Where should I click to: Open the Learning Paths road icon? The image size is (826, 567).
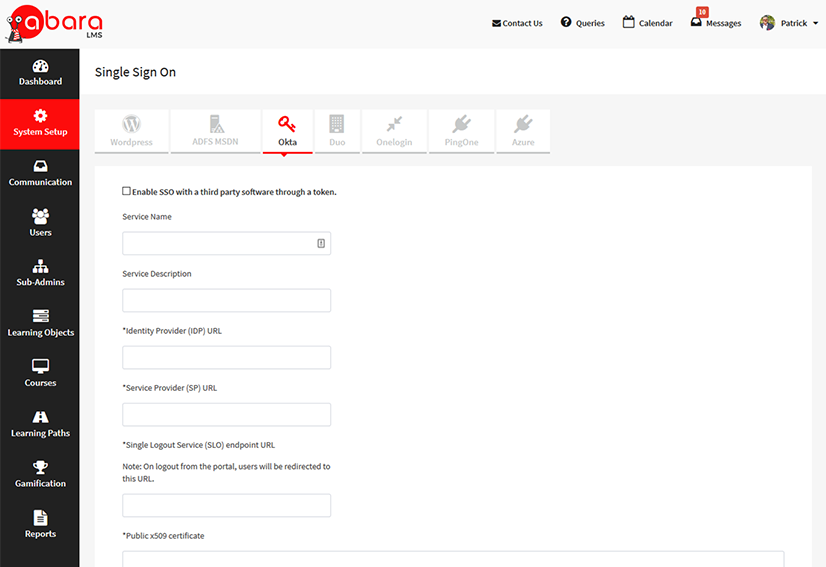tap(41, 417)
